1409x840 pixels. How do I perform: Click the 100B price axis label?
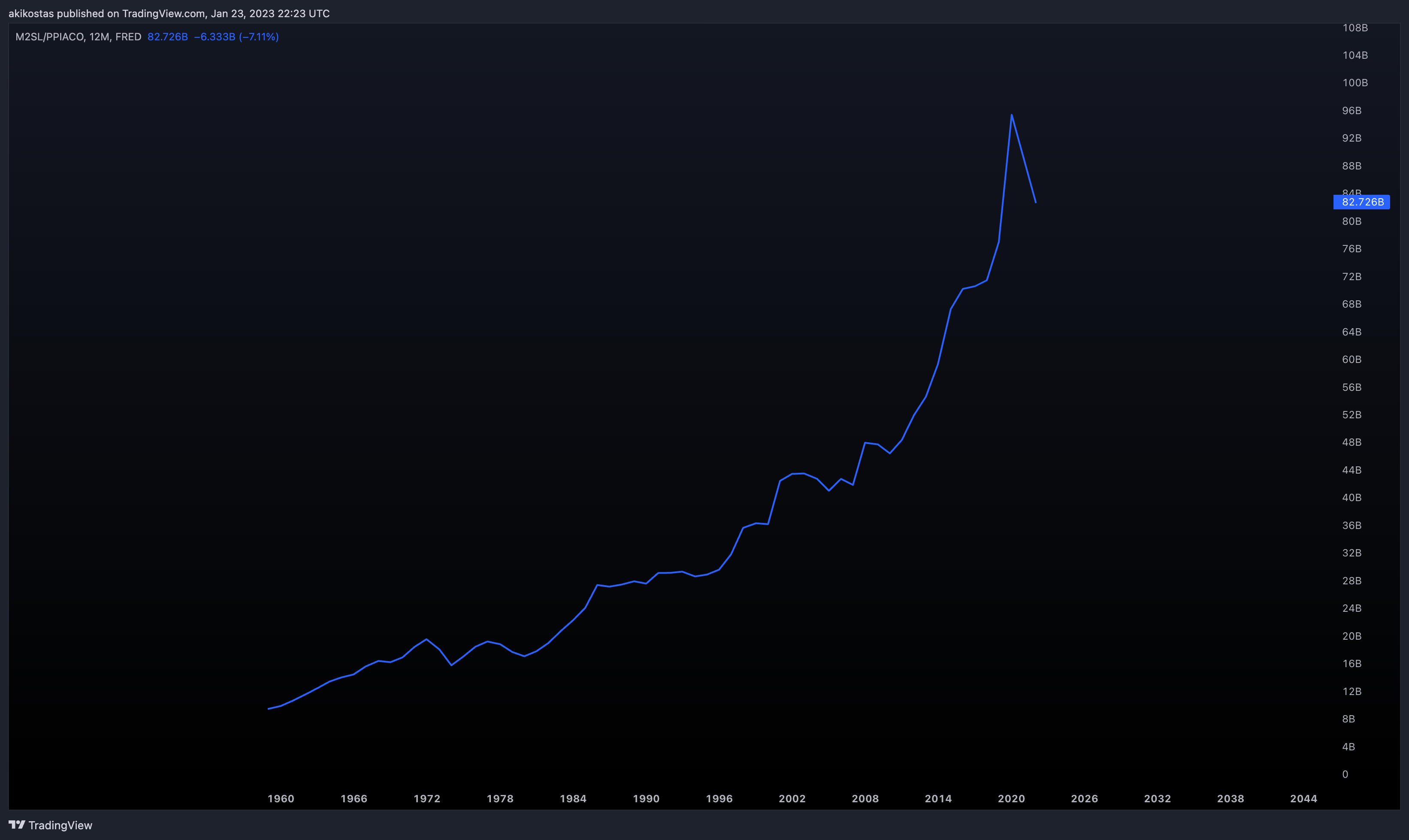coord(1355,83)
